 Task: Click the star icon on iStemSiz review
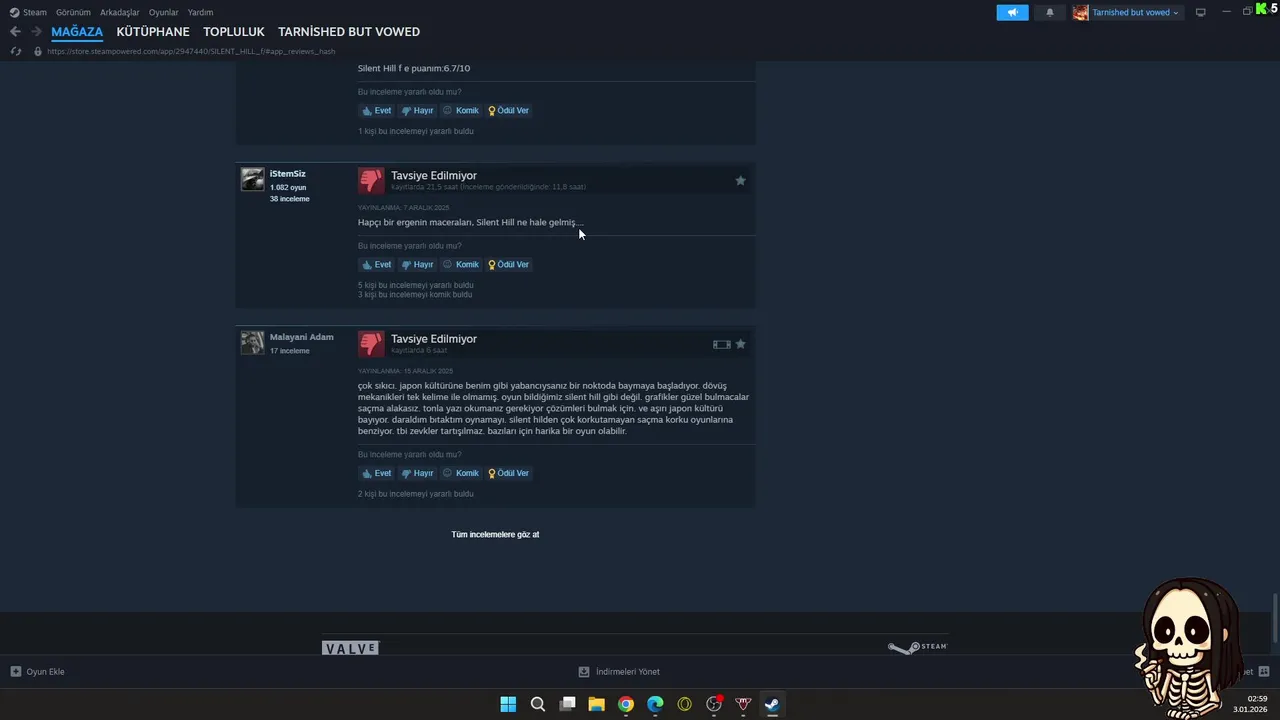point(740,181)
